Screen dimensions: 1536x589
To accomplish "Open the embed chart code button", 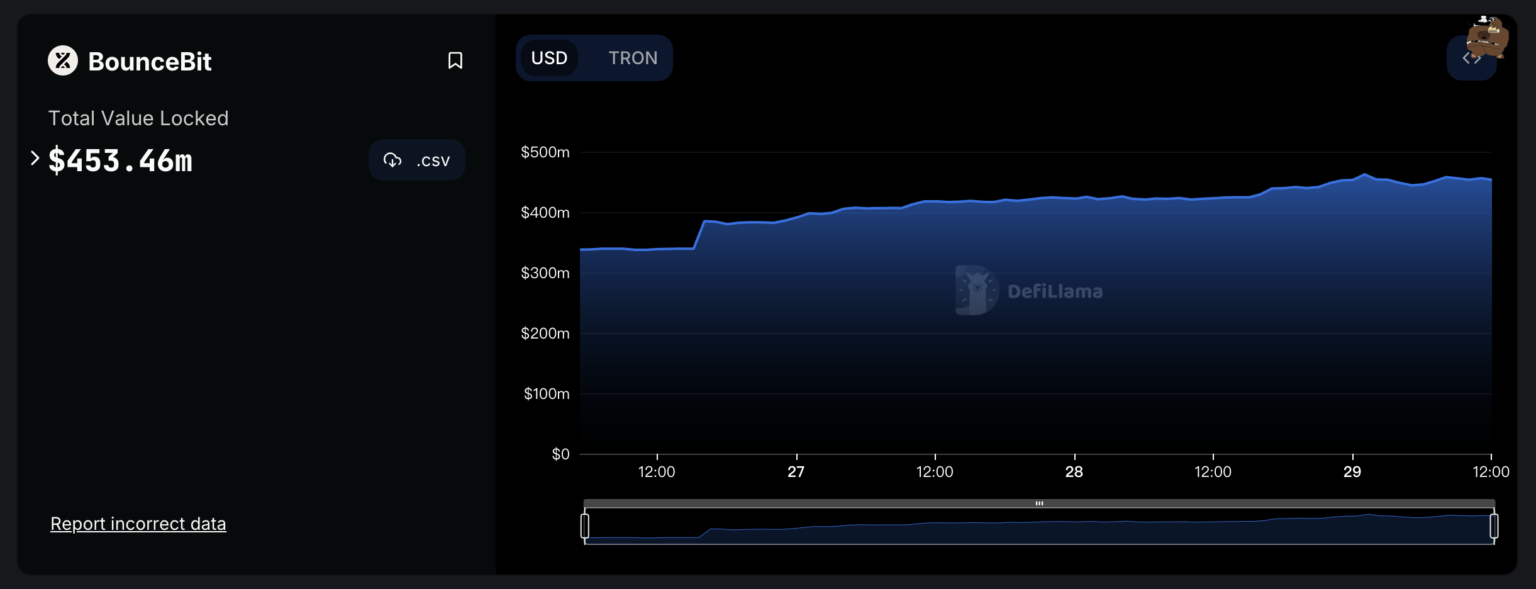I will pos(1470,59).
